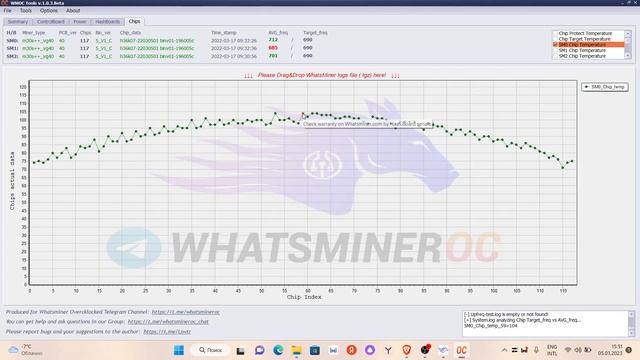Open Yandex Browser Y icon

tap(388, 350)
